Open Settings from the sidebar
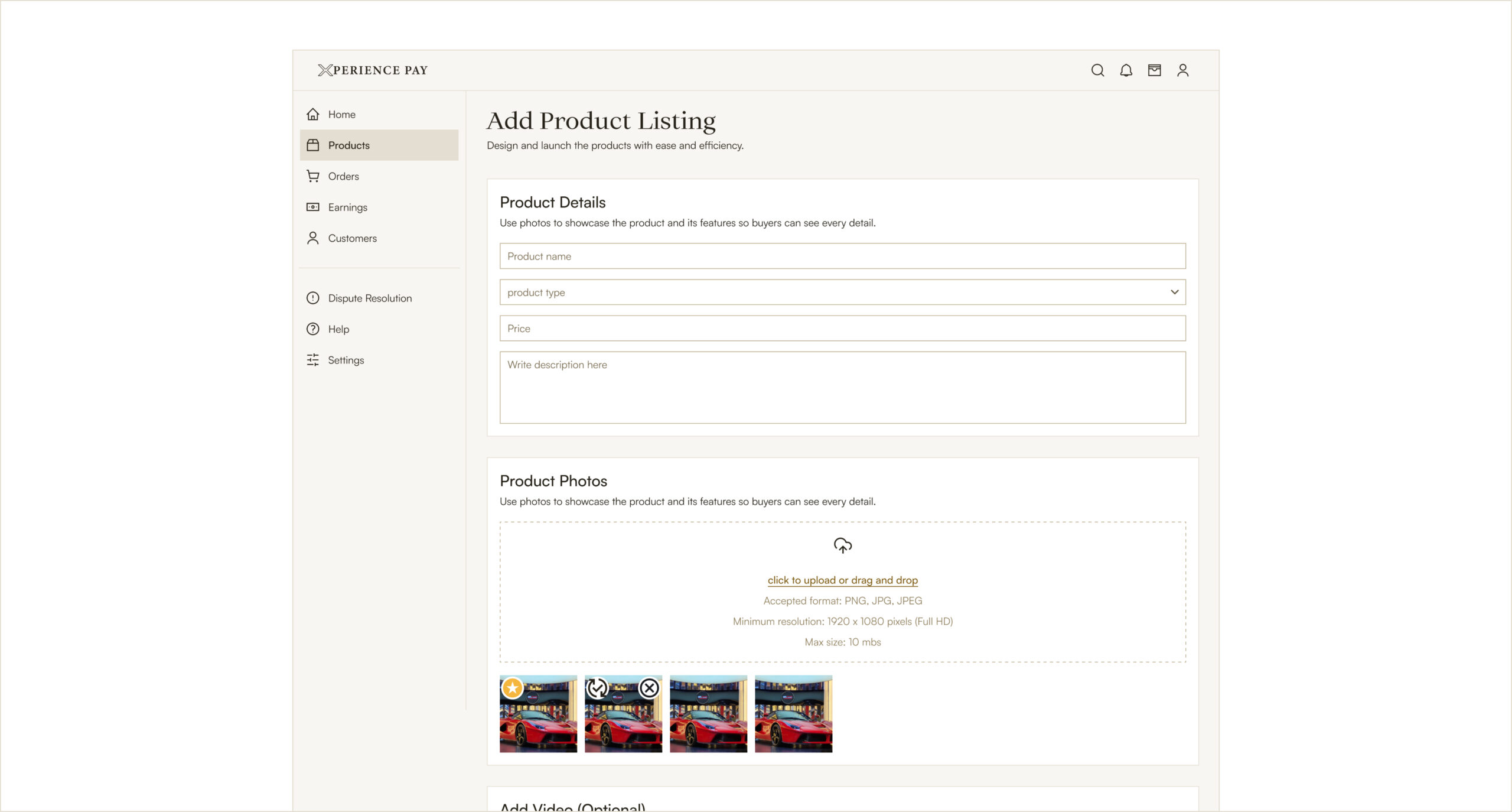The height and width of the screenshot is (812, 1512). pos(346,360)
